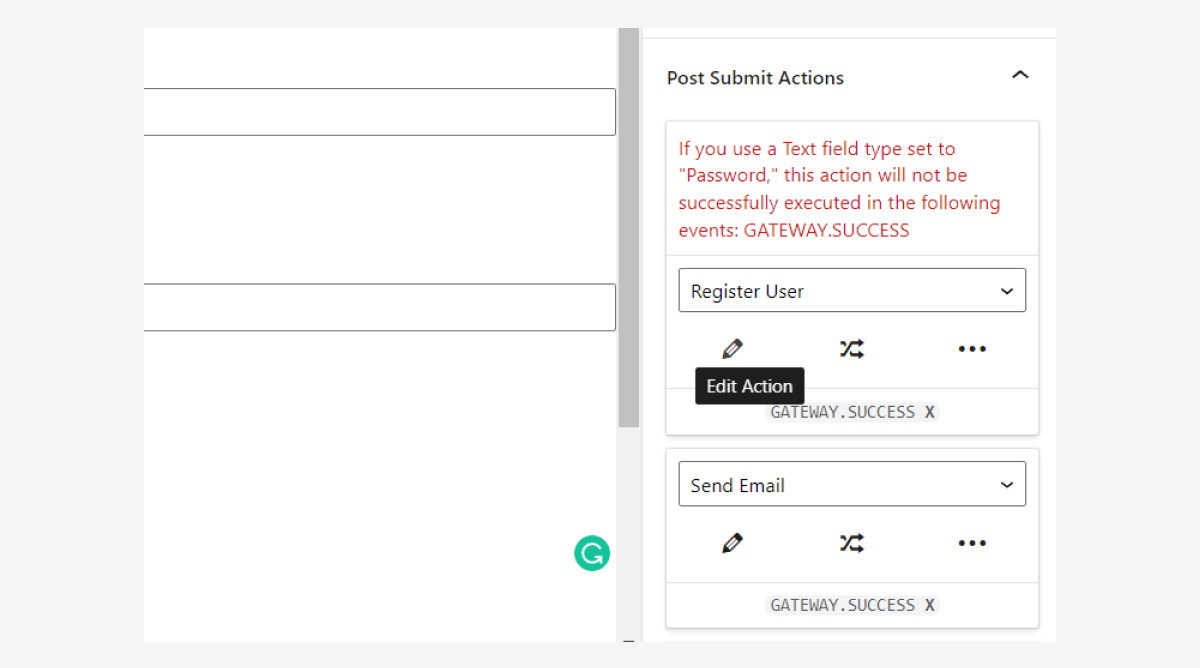Image resolution: width=1200 pixels, height=668 pixels.
Task: Open three-dots menu for Register User action
Action: 972,349
